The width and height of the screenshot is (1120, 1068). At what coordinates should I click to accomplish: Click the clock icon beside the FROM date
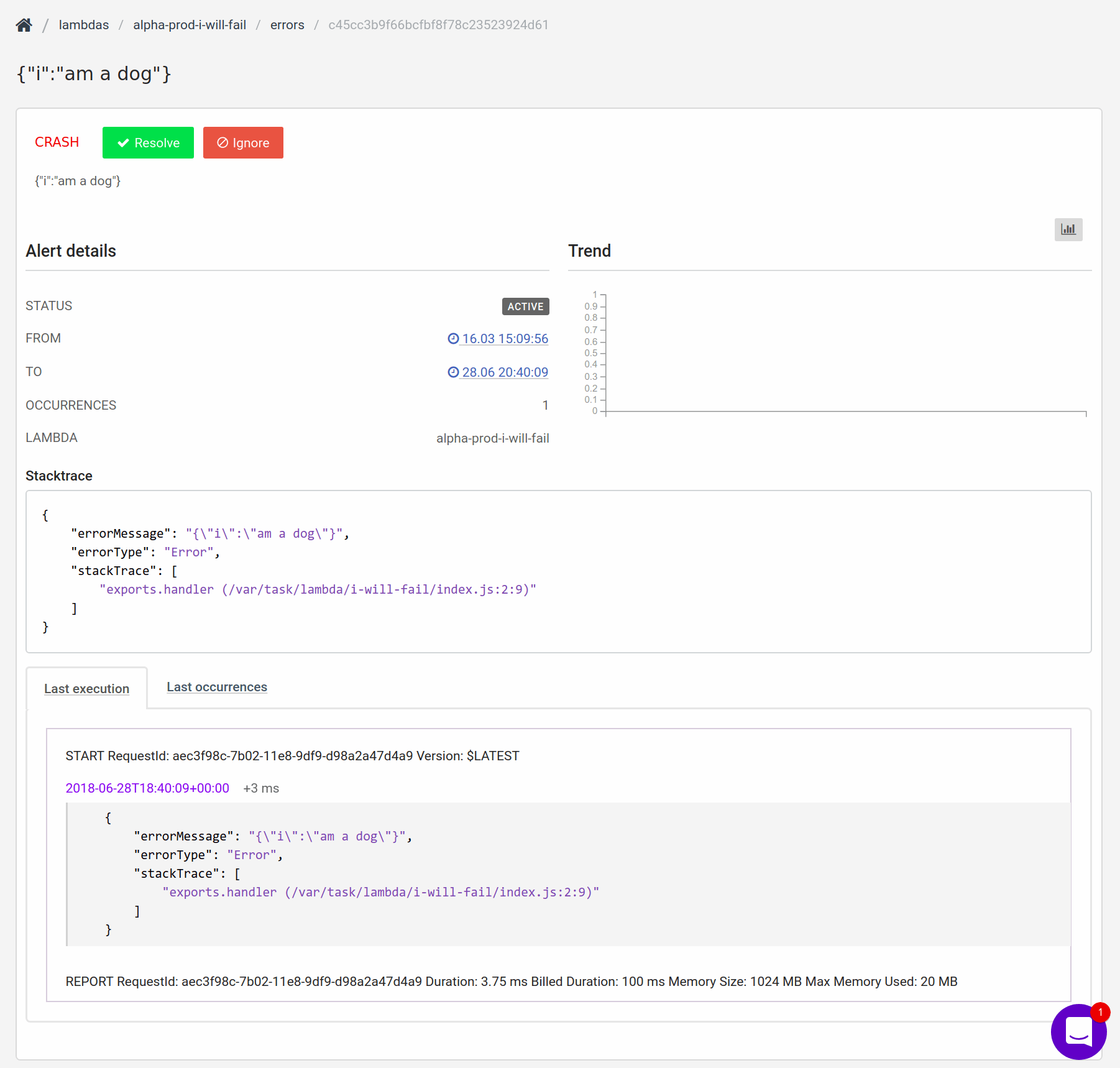point(452,339)
